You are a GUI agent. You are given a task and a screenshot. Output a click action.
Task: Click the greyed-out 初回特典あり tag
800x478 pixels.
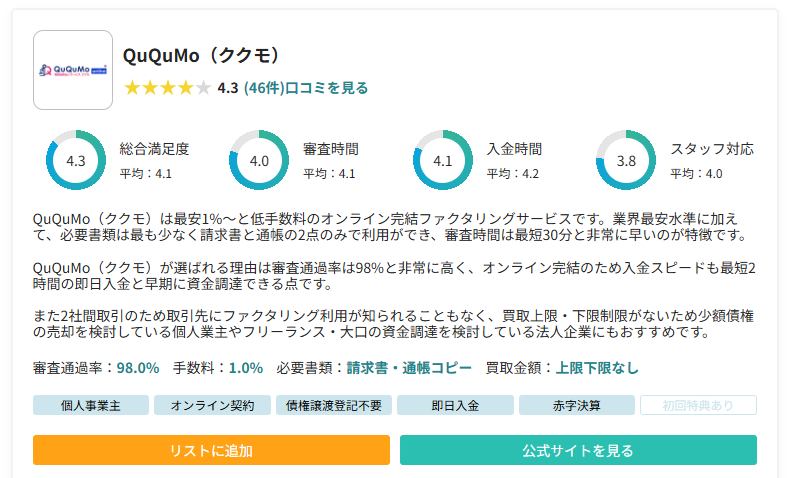click(x=698, y=405)
